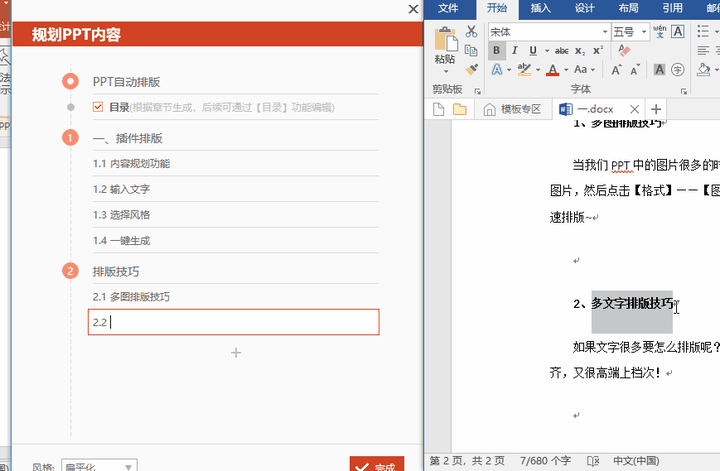
Task: Switch to the 设计 ribbon tab
Action: (584, 8)
